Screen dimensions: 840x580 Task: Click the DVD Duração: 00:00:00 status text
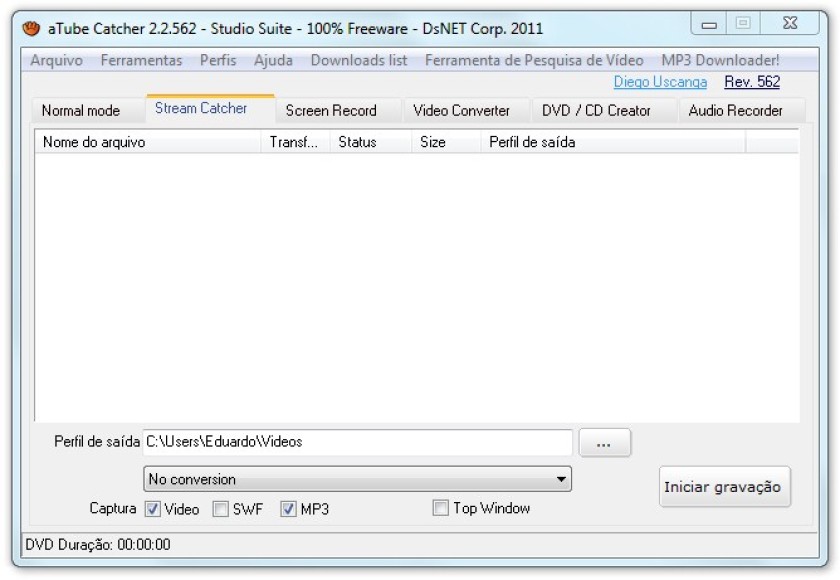point(98,545)
